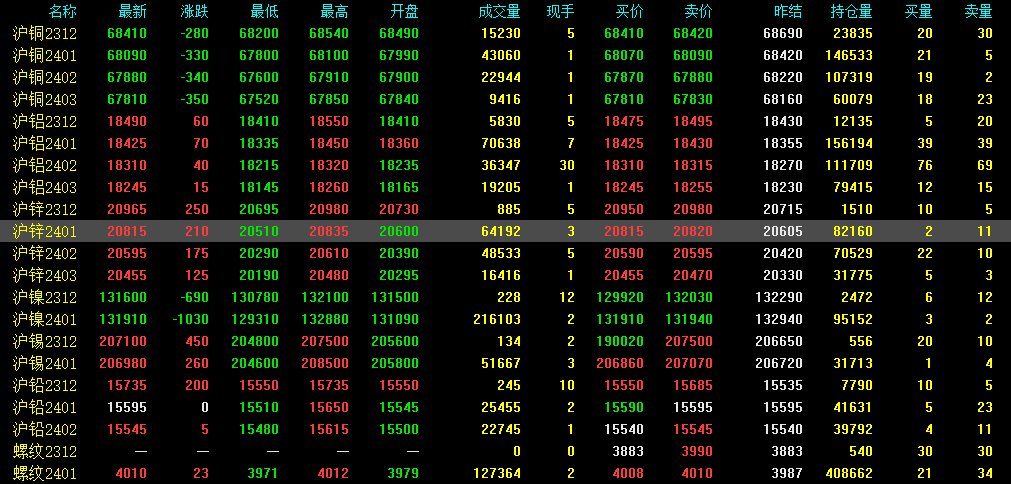Click 沪铝2403 latest price 18245
1011x484 pixels.
tap(128, 188)
